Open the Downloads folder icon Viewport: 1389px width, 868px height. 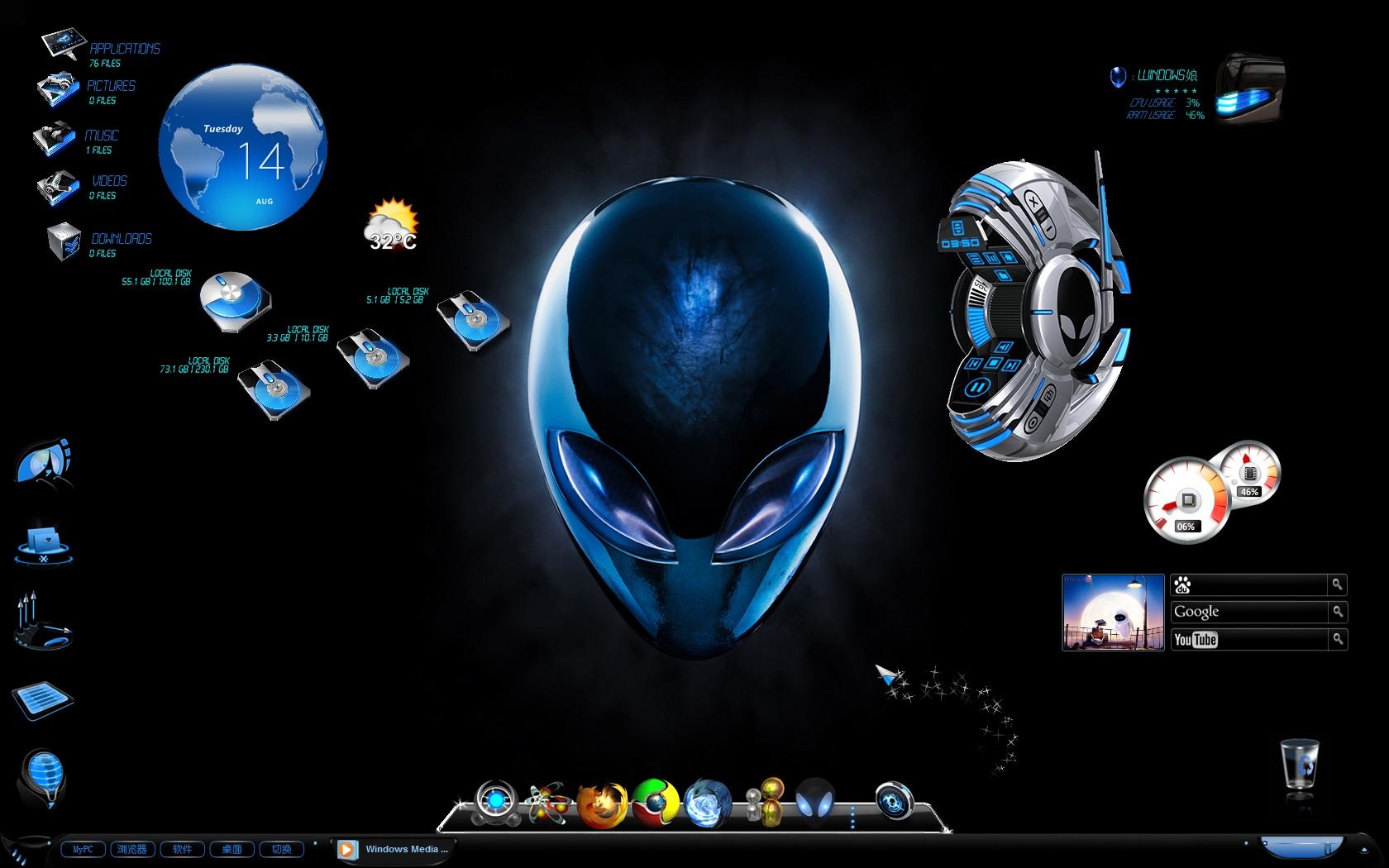tap(64, 241)
